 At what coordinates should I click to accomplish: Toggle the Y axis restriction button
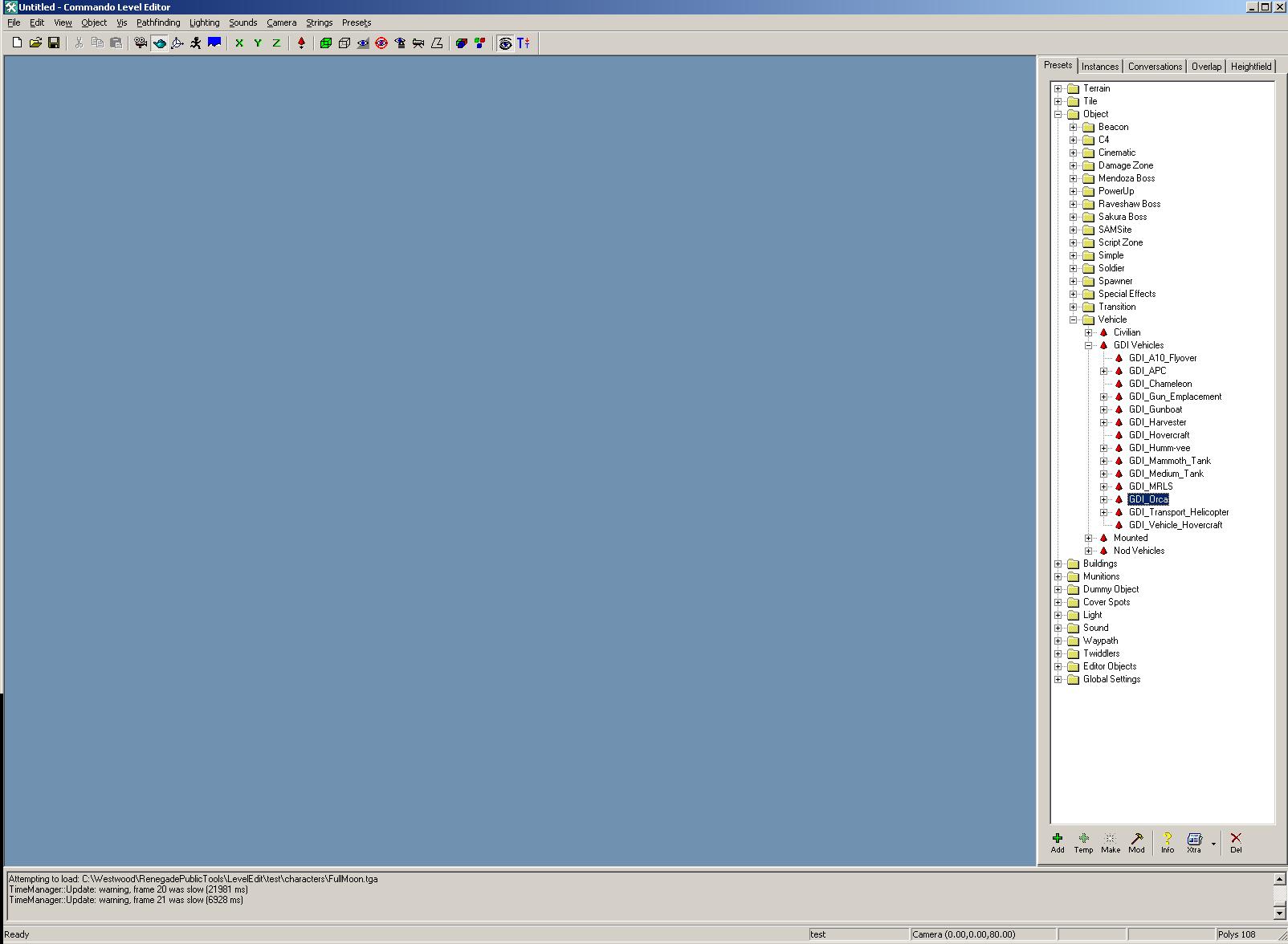click(x=258, y=43)
